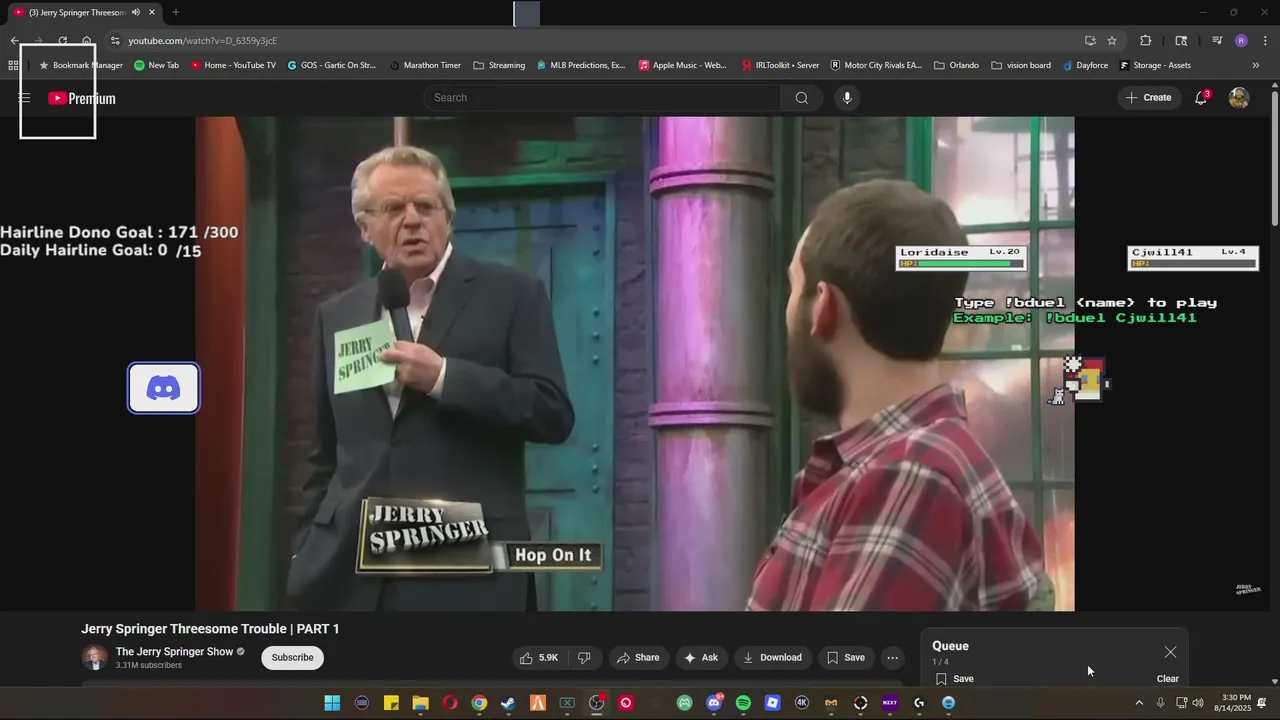Click the Ask button

[x=700, y=658]
